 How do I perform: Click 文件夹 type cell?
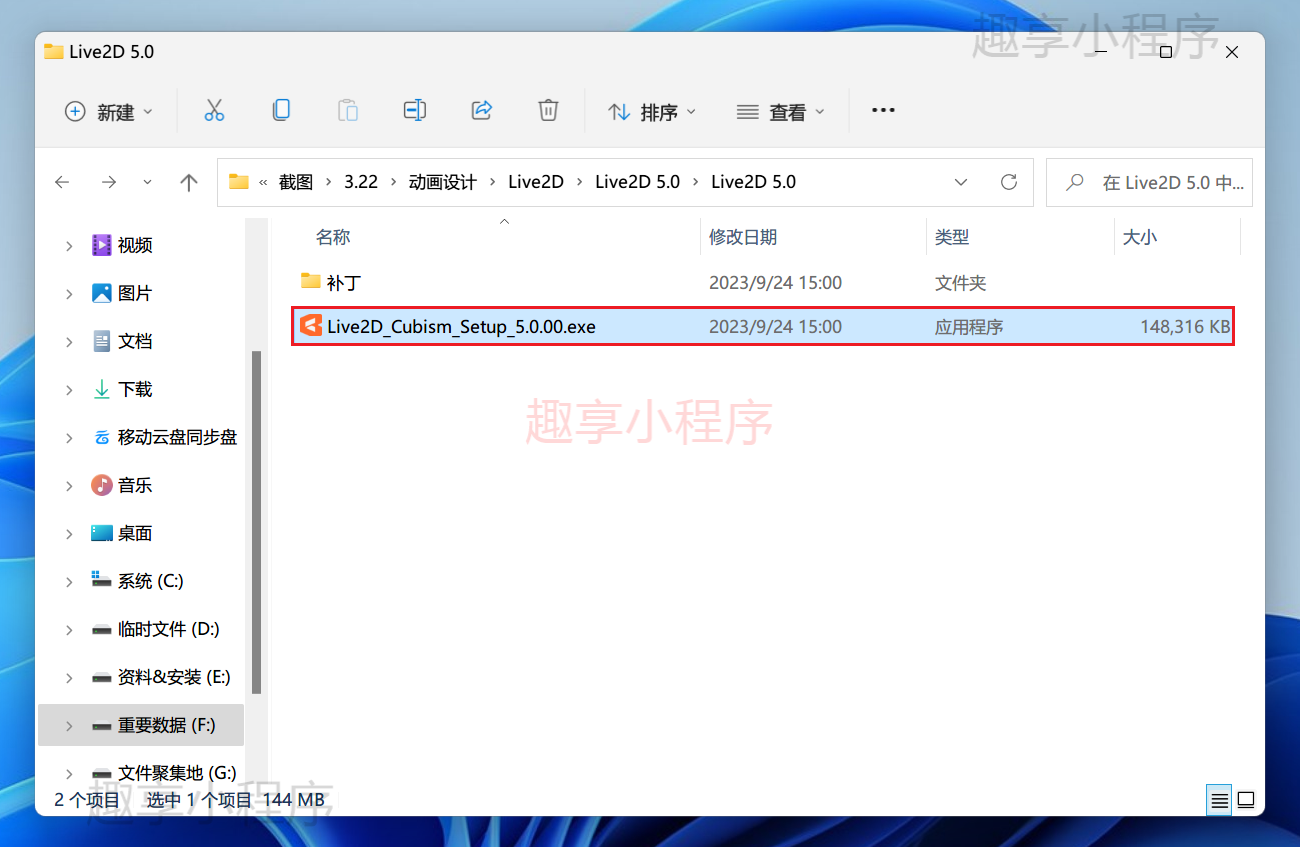coord(961,283)
